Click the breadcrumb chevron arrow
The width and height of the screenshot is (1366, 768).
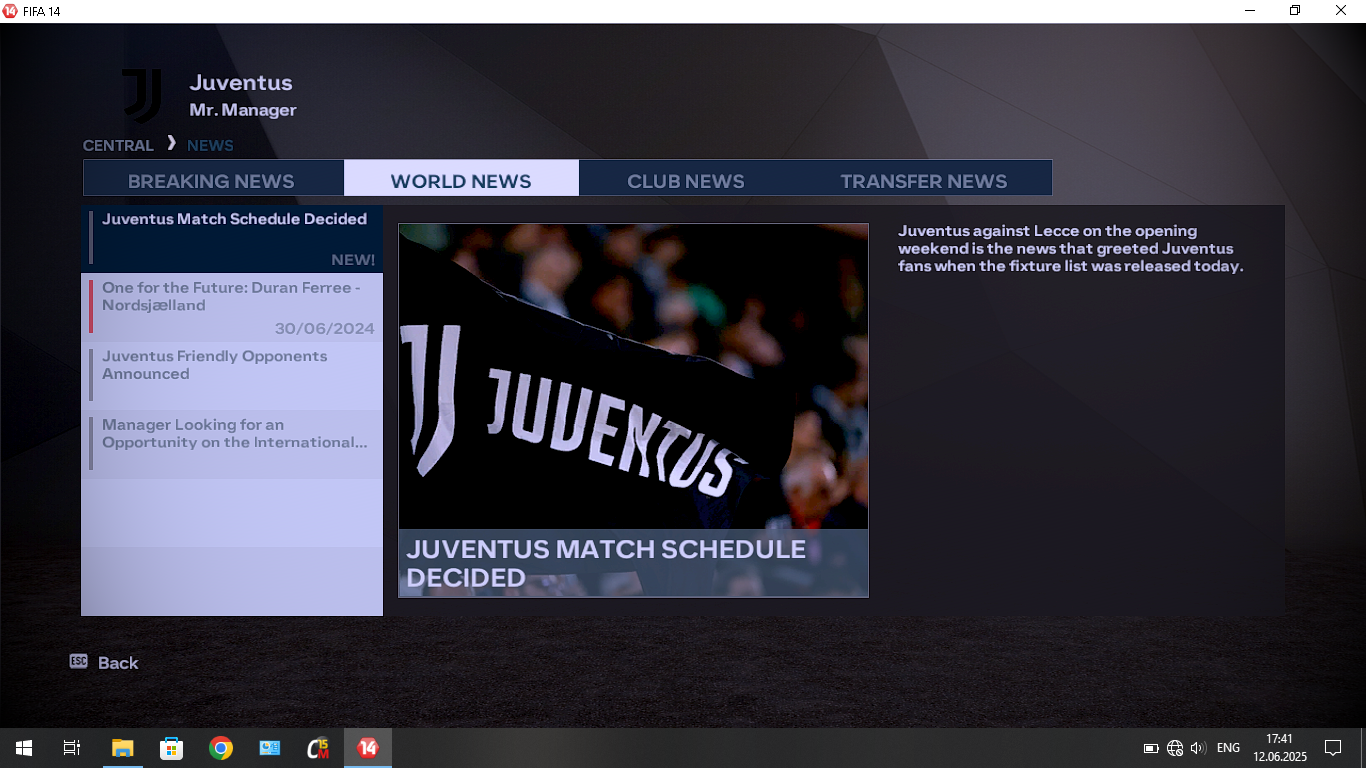click(171, 143)
